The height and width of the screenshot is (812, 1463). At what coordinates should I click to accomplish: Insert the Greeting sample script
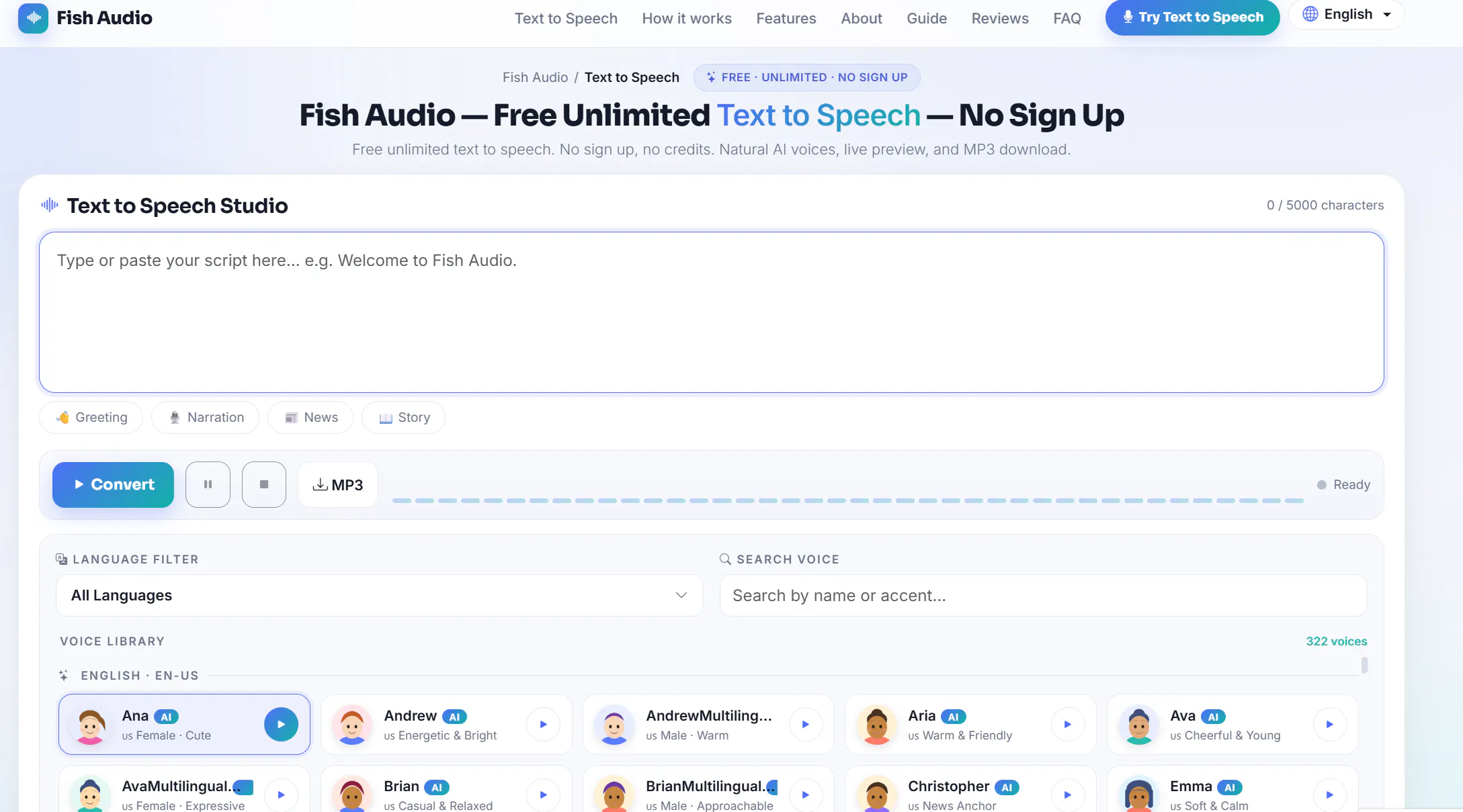(x=91, y=417)
